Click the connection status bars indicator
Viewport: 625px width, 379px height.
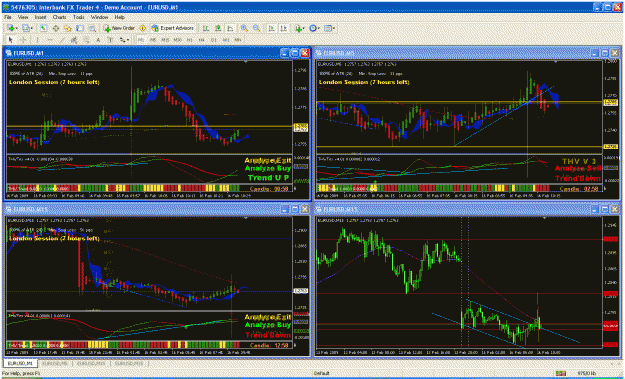tap(562, 373)
